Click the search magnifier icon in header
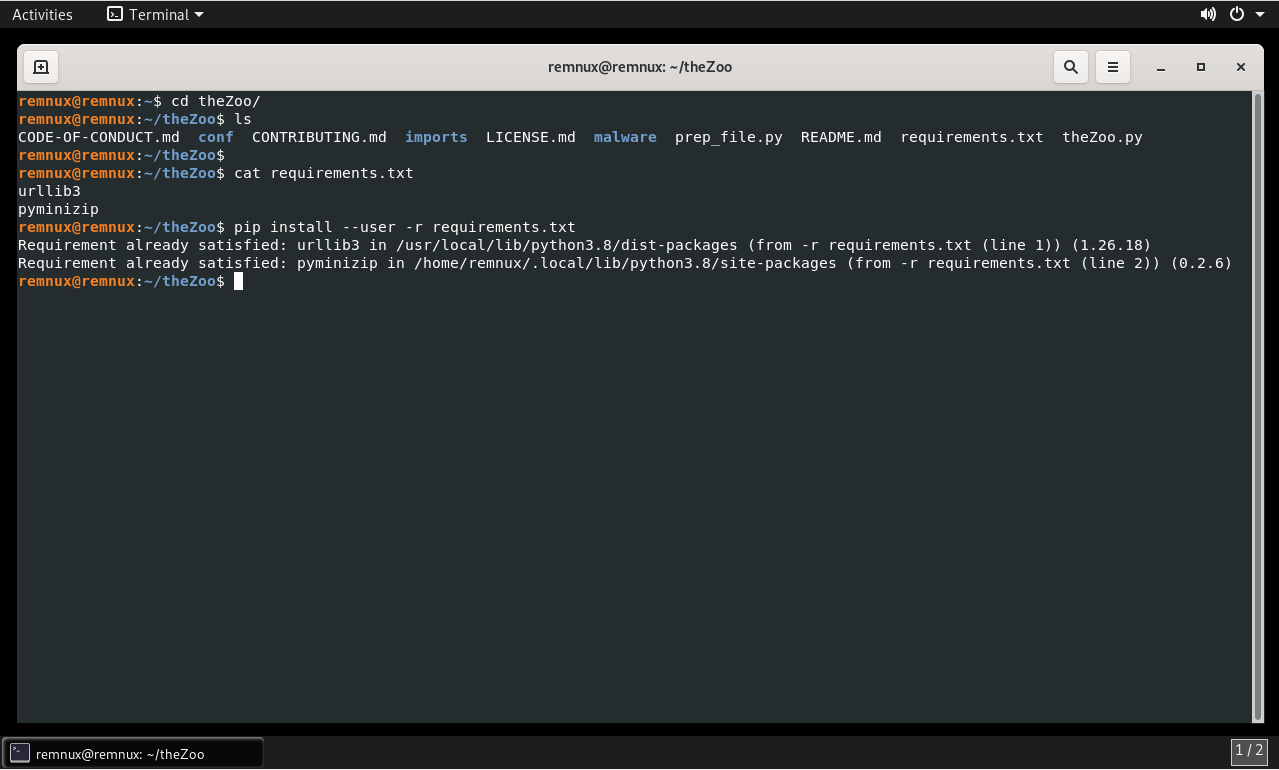 coord(1070,67)
